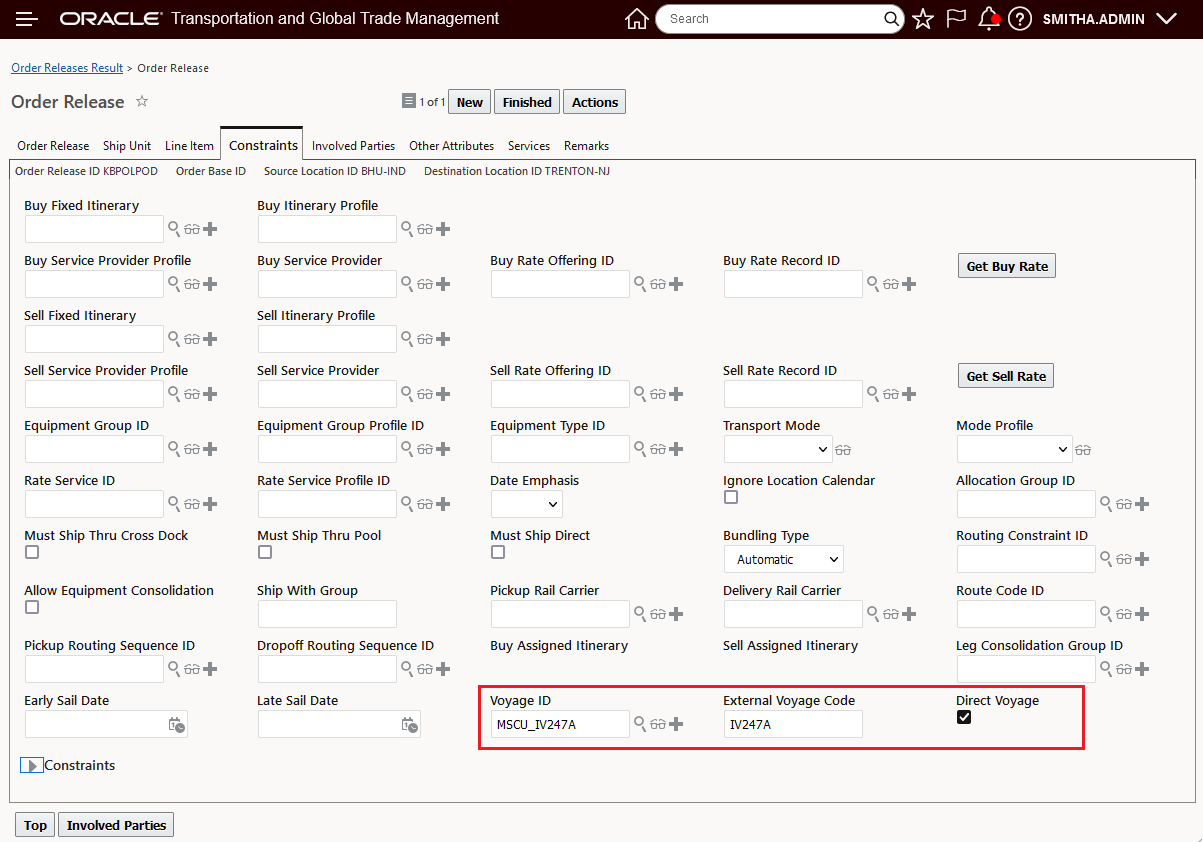Screen dimensions: 1203x842
Task: Click the Voyage ID input field
Action: [560, 724]
